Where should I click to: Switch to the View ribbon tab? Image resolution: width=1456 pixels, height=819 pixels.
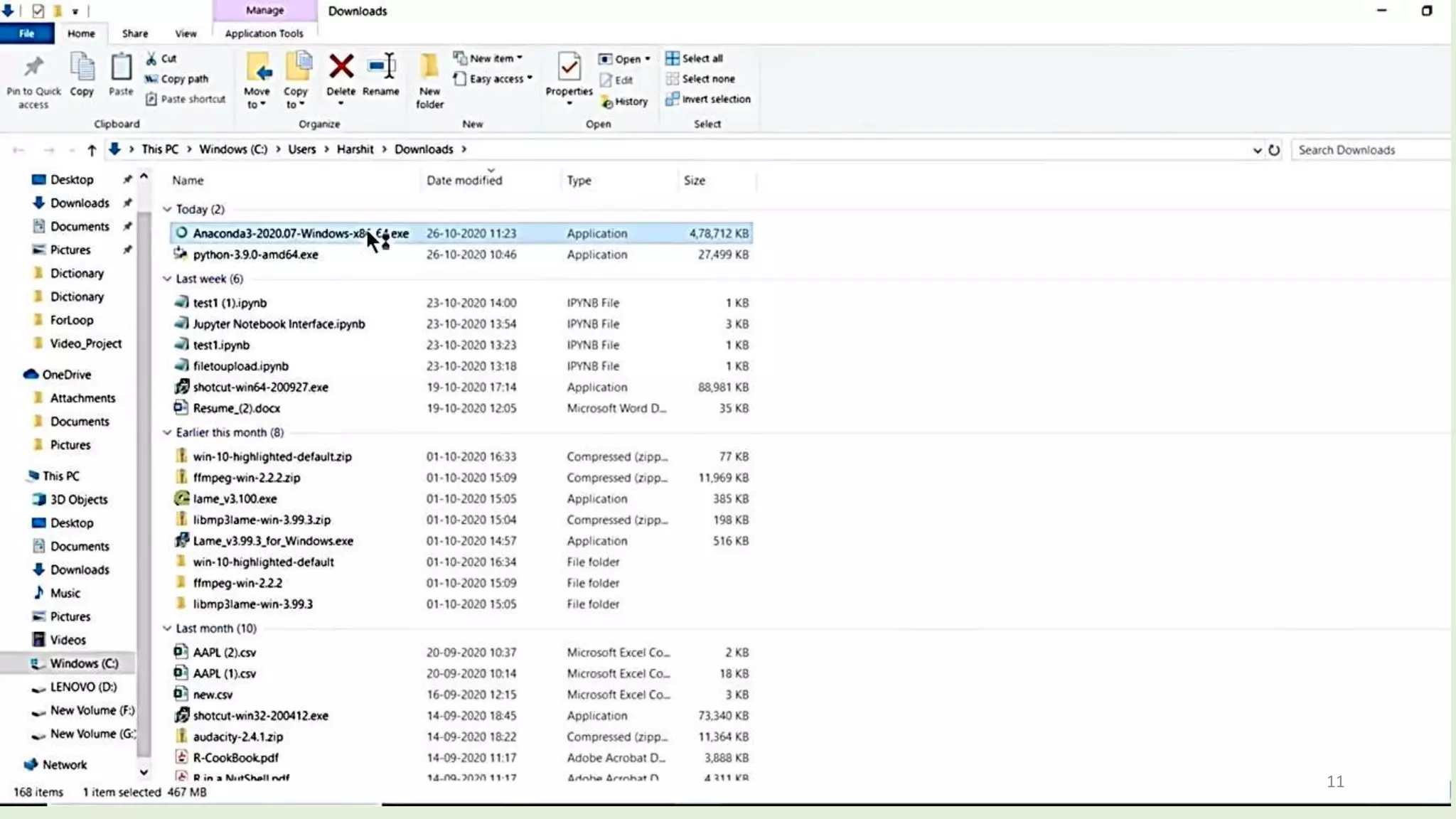point(186,33)
